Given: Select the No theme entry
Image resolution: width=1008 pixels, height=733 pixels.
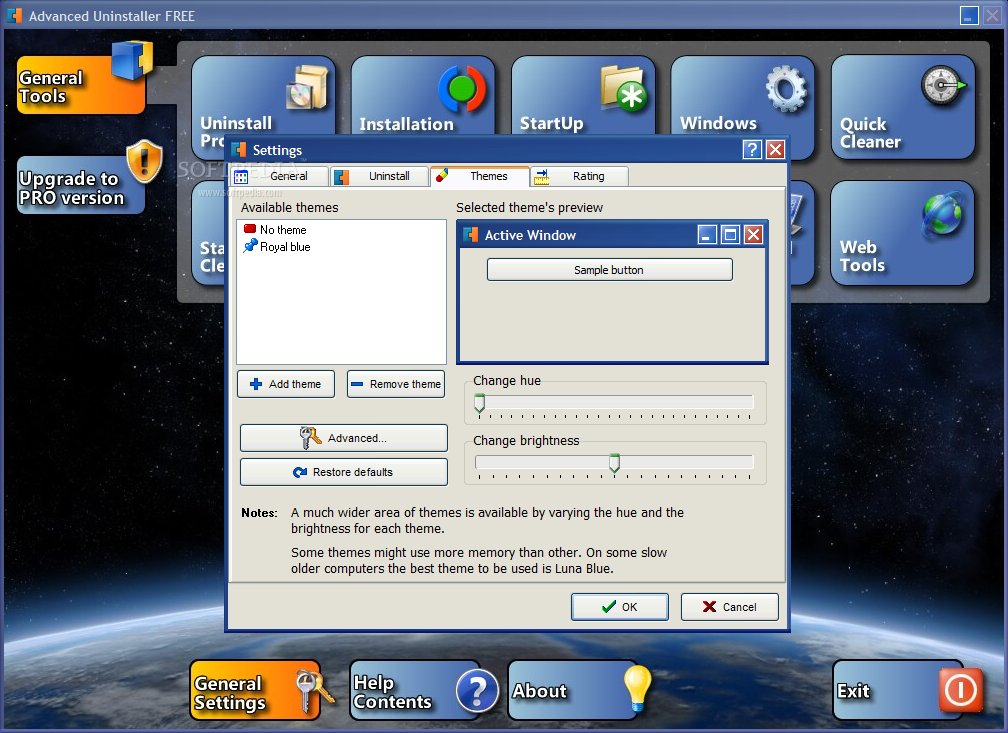Looking at the screenshot, I should pyautogui.click(x=275, y=230).
